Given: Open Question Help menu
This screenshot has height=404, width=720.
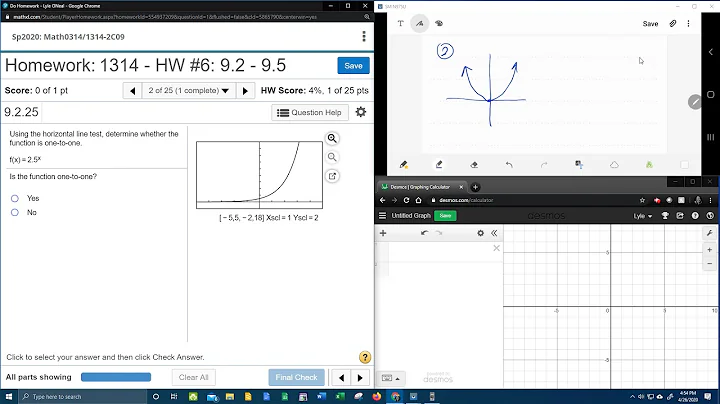Looking at the screenshot, I should tap(310, 112).
